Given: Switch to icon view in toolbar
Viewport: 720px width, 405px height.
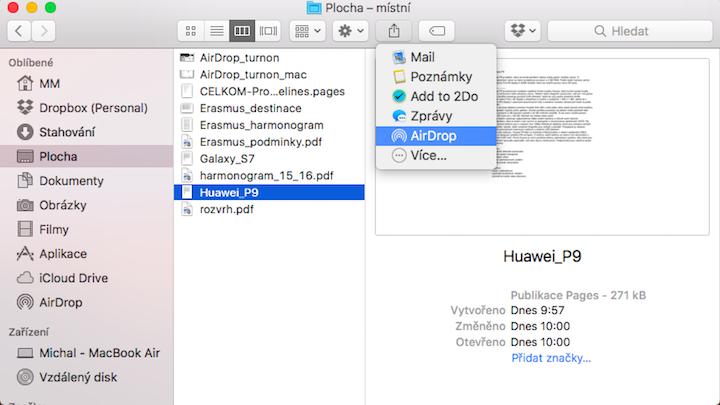Looking at the screenshot, I should [x=191, y=31].
